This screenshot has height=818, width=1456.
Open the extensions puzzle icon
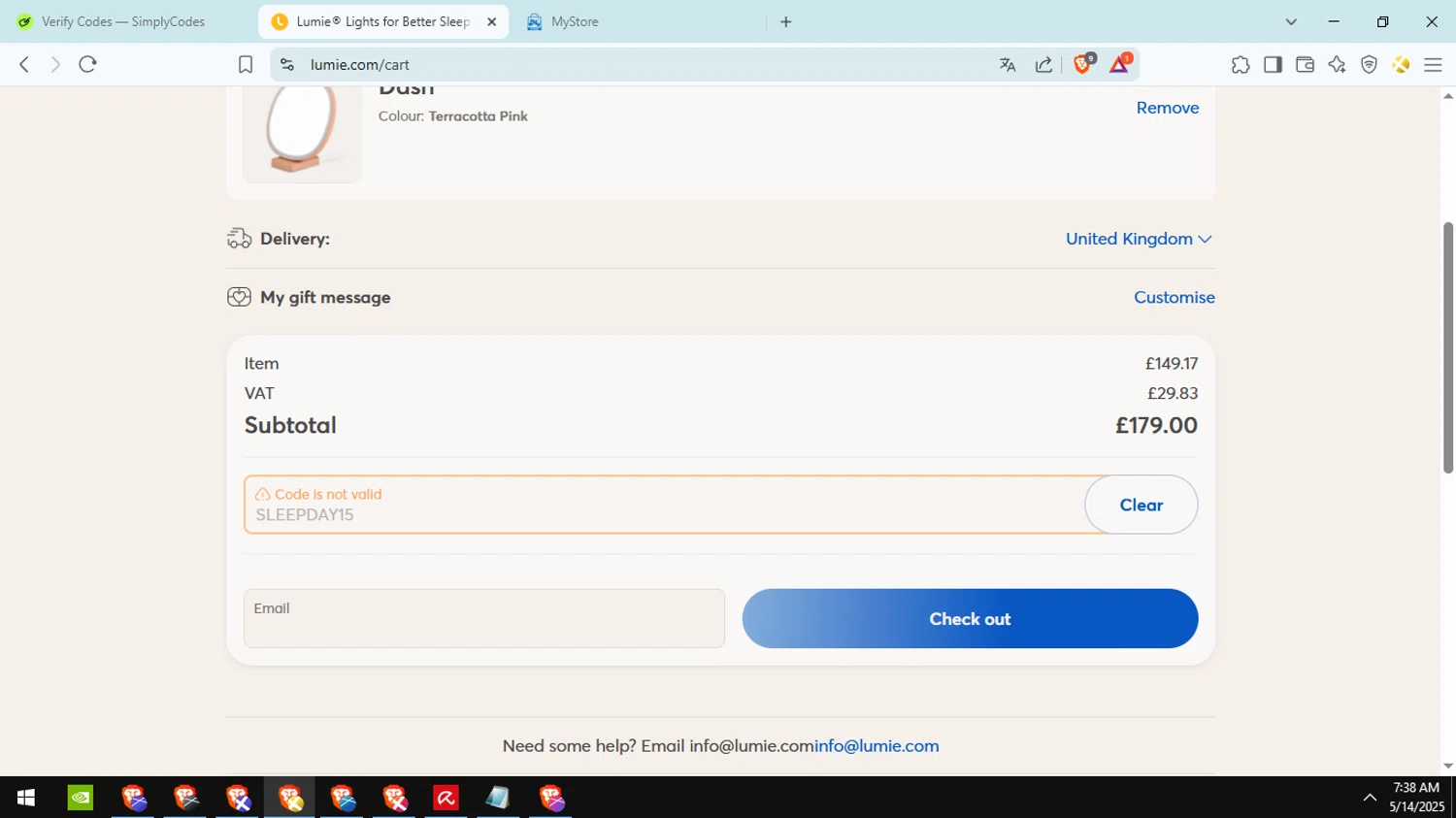(x=1241, y=65)
